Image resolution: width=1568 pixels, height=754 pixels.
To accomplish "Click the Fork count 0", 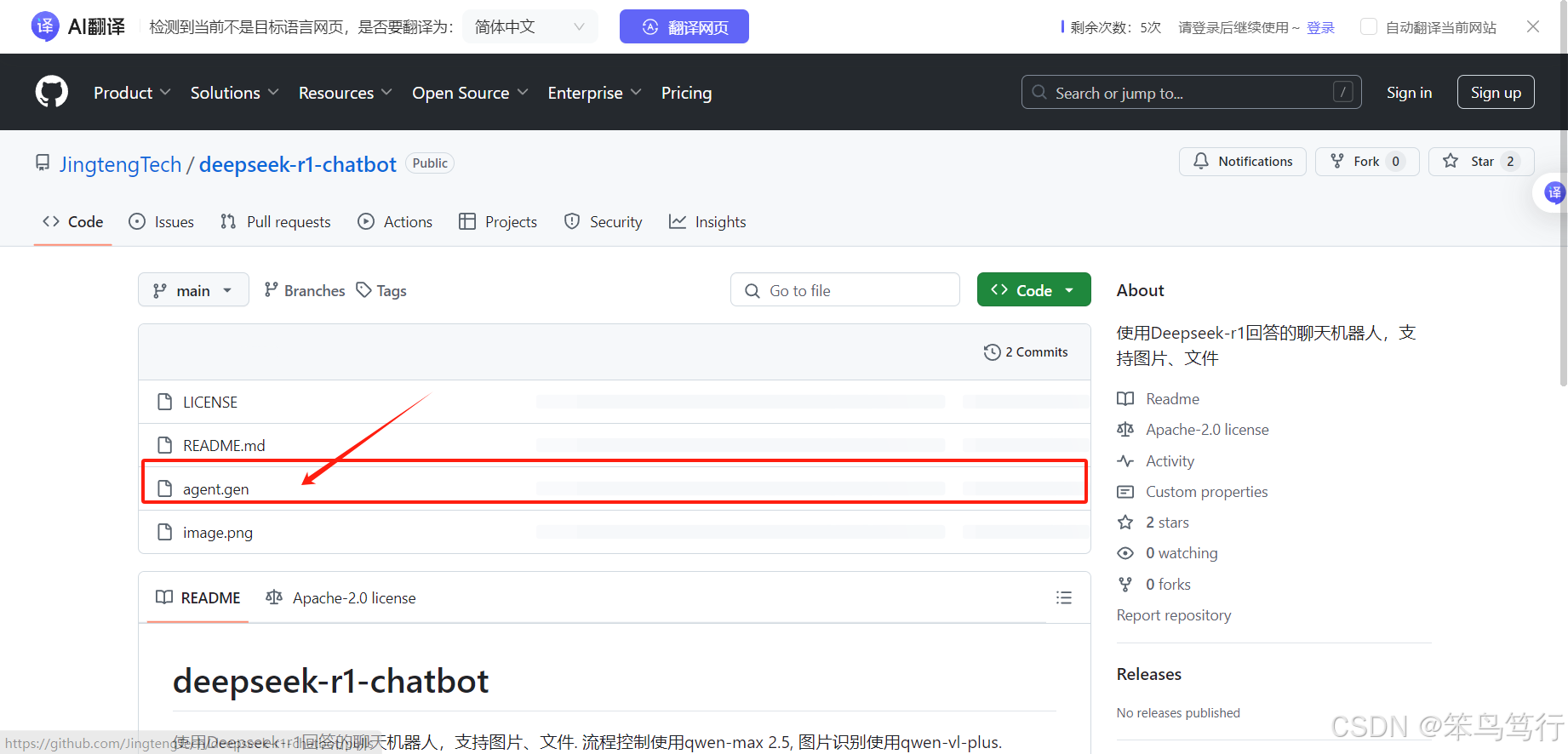I will pos(1395,161).
